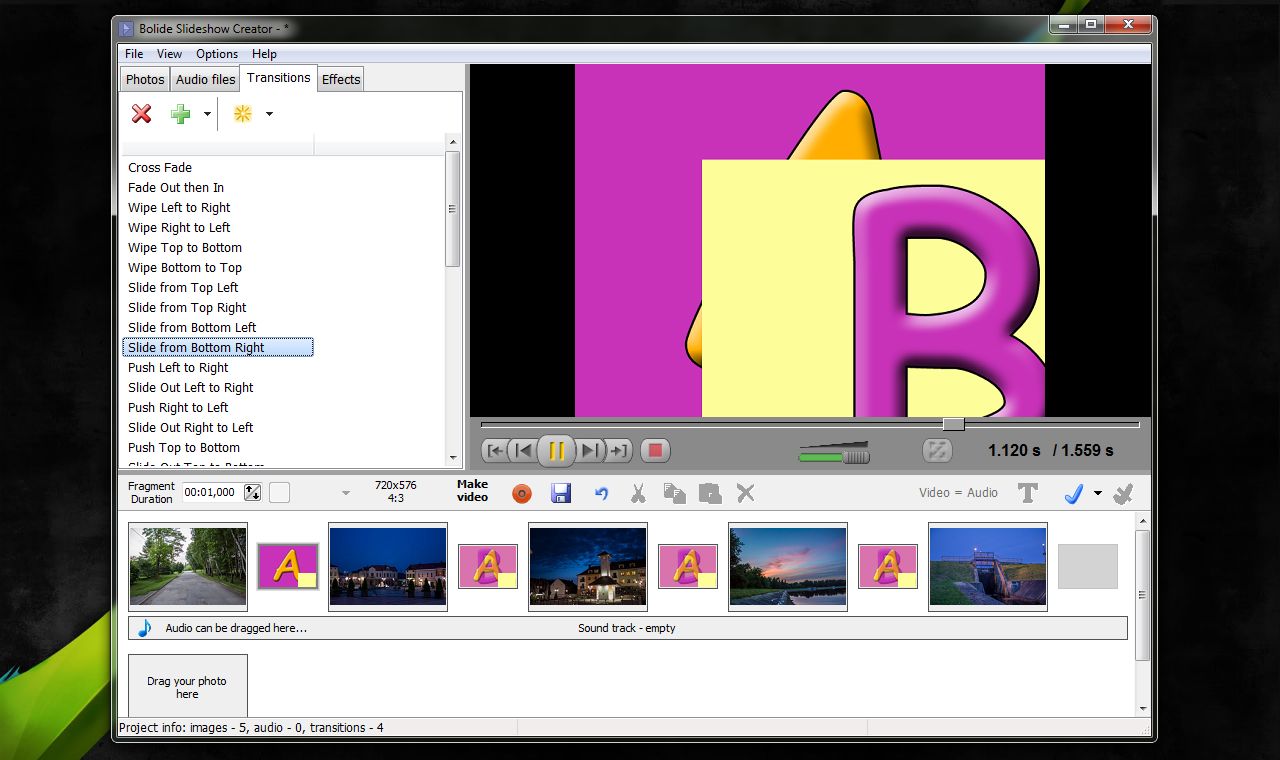Click transitions list scroll down arrow
This screenshot has width=1280, height=760.
point(453,458)
